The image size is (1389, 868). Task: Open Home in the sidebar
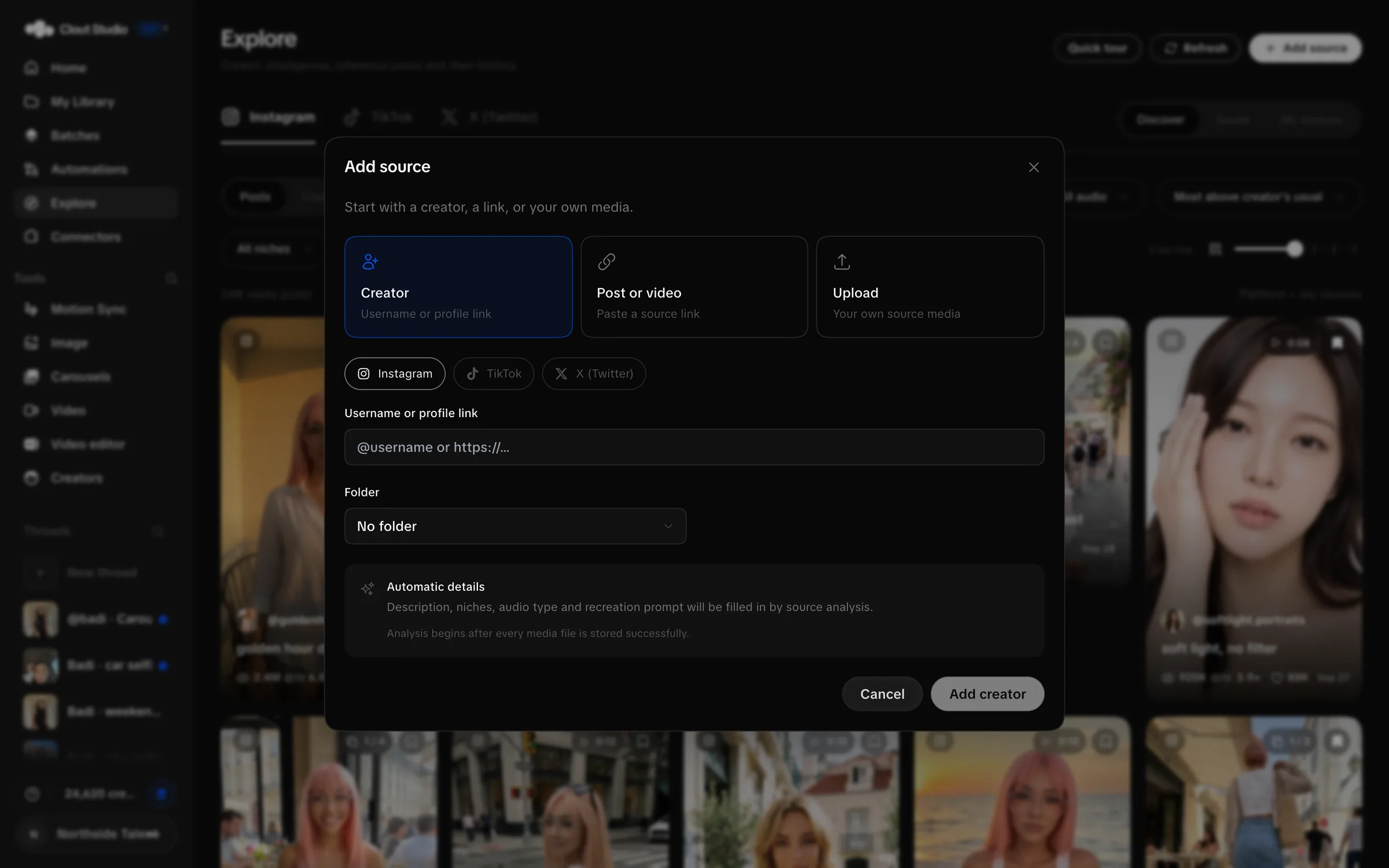pos(95,68)
